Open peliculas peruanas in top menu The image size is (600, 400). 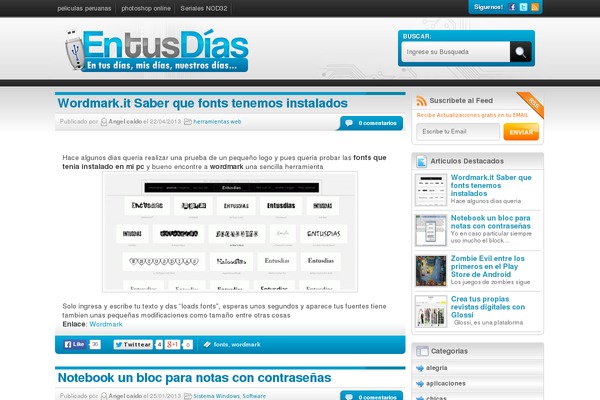[84, 8]
